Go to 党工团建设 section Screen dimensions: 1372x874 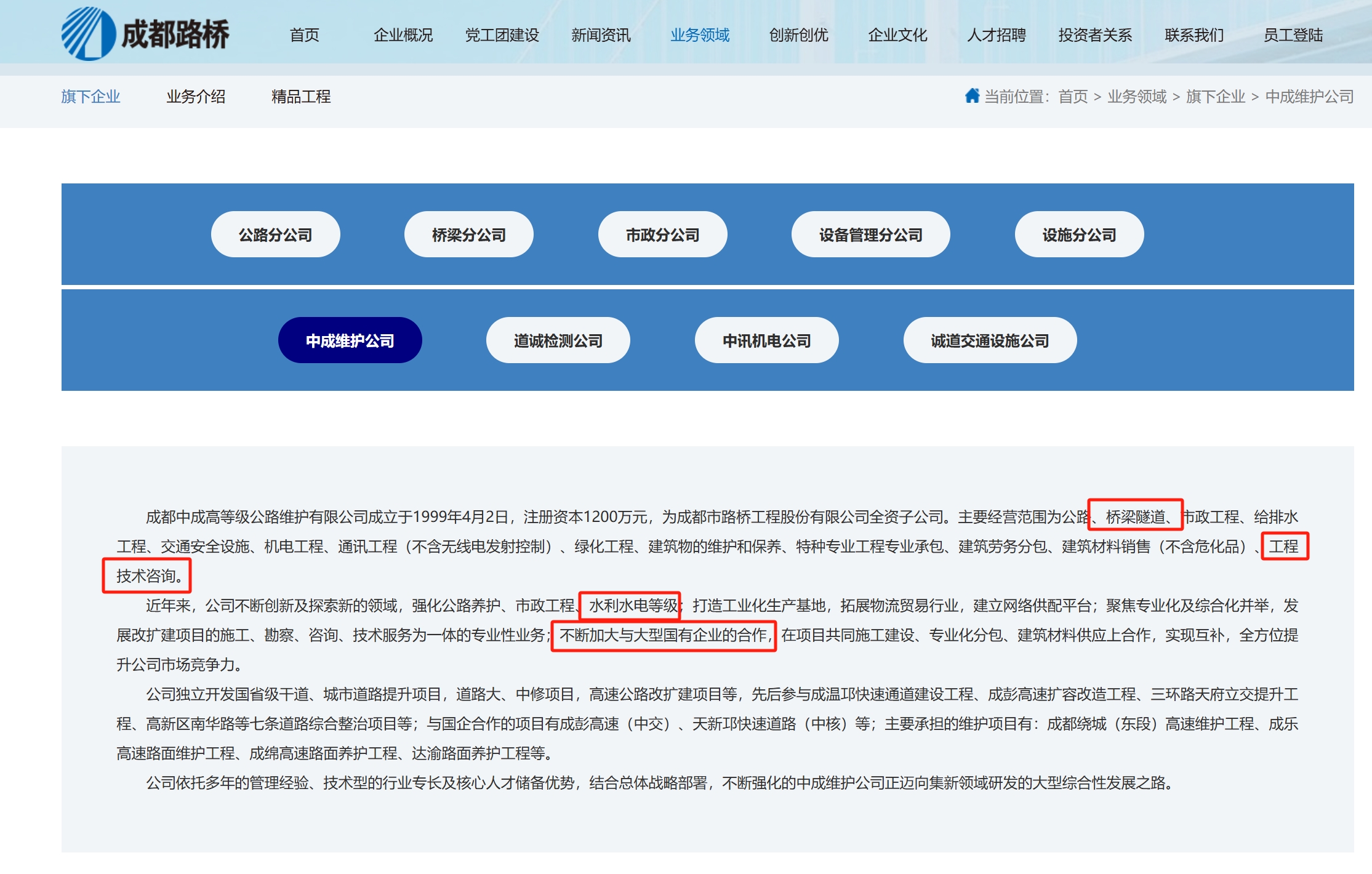point(502,35)
